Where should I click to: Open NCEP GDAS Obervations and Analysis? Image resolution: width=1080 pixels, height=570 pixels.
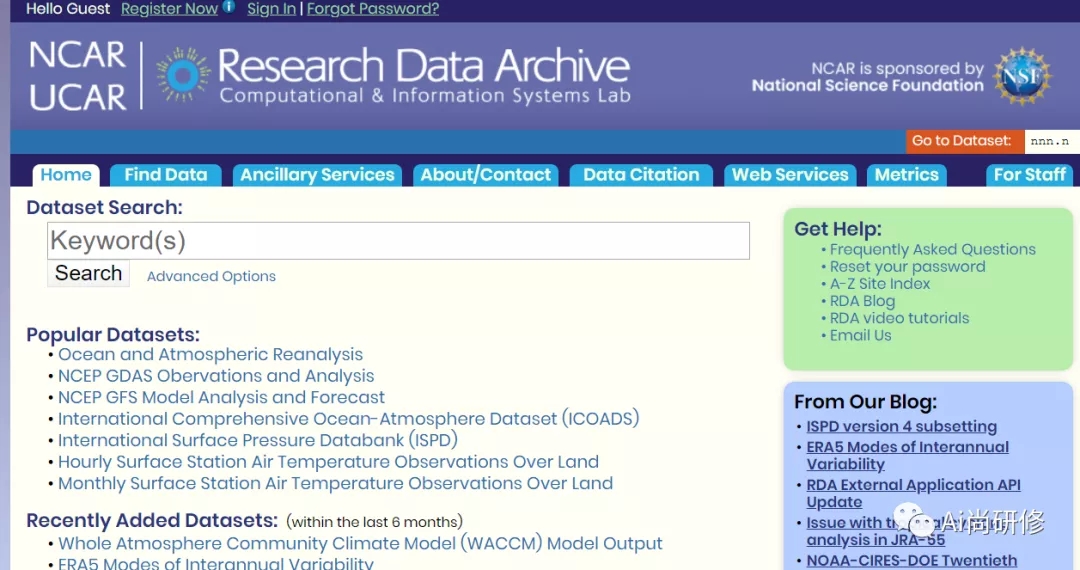216,376
